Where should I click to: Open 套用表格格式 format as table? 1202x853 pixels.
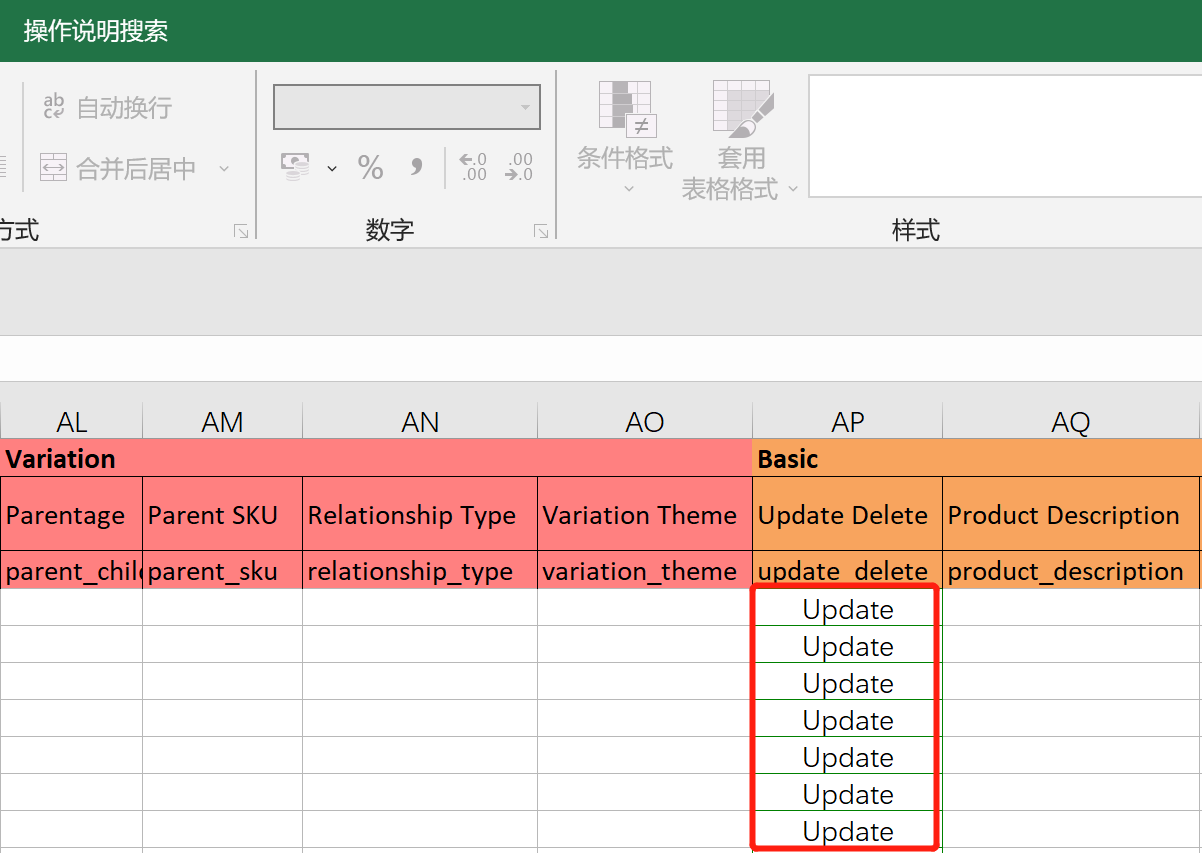(x=741, y=140)
